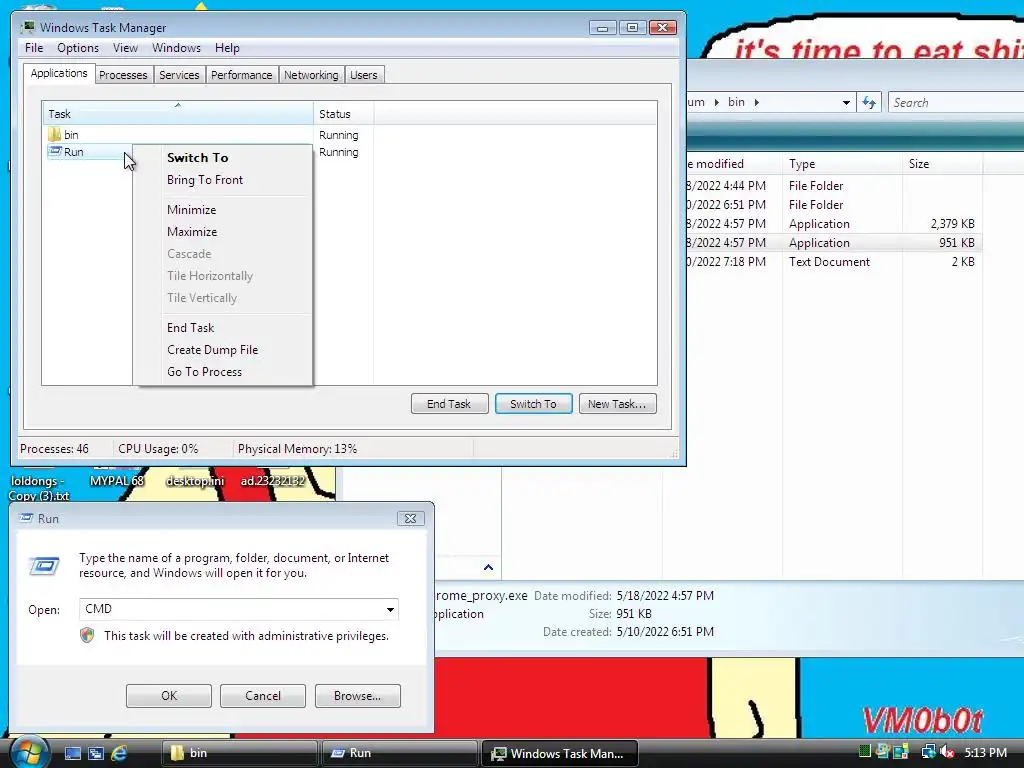Click the refresh icon in Explorer address bar
Image resolution: width=1024 pixels, height=768 pixels.
click(869, 102)
